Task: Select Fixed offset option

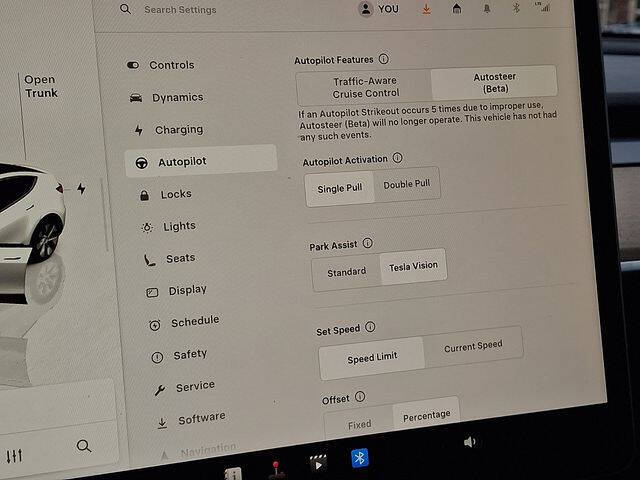Action: [x=359, y=425]
